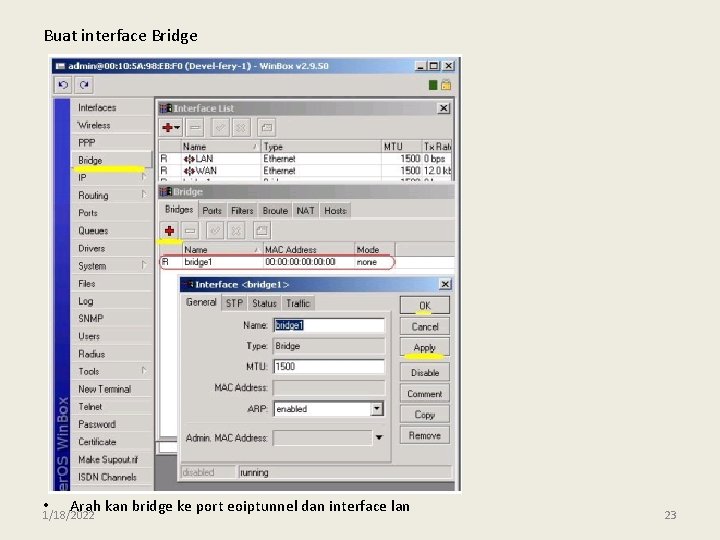Click the Type column header in Interface List
This screenshot has width=720, height=540.
(321, 146)
